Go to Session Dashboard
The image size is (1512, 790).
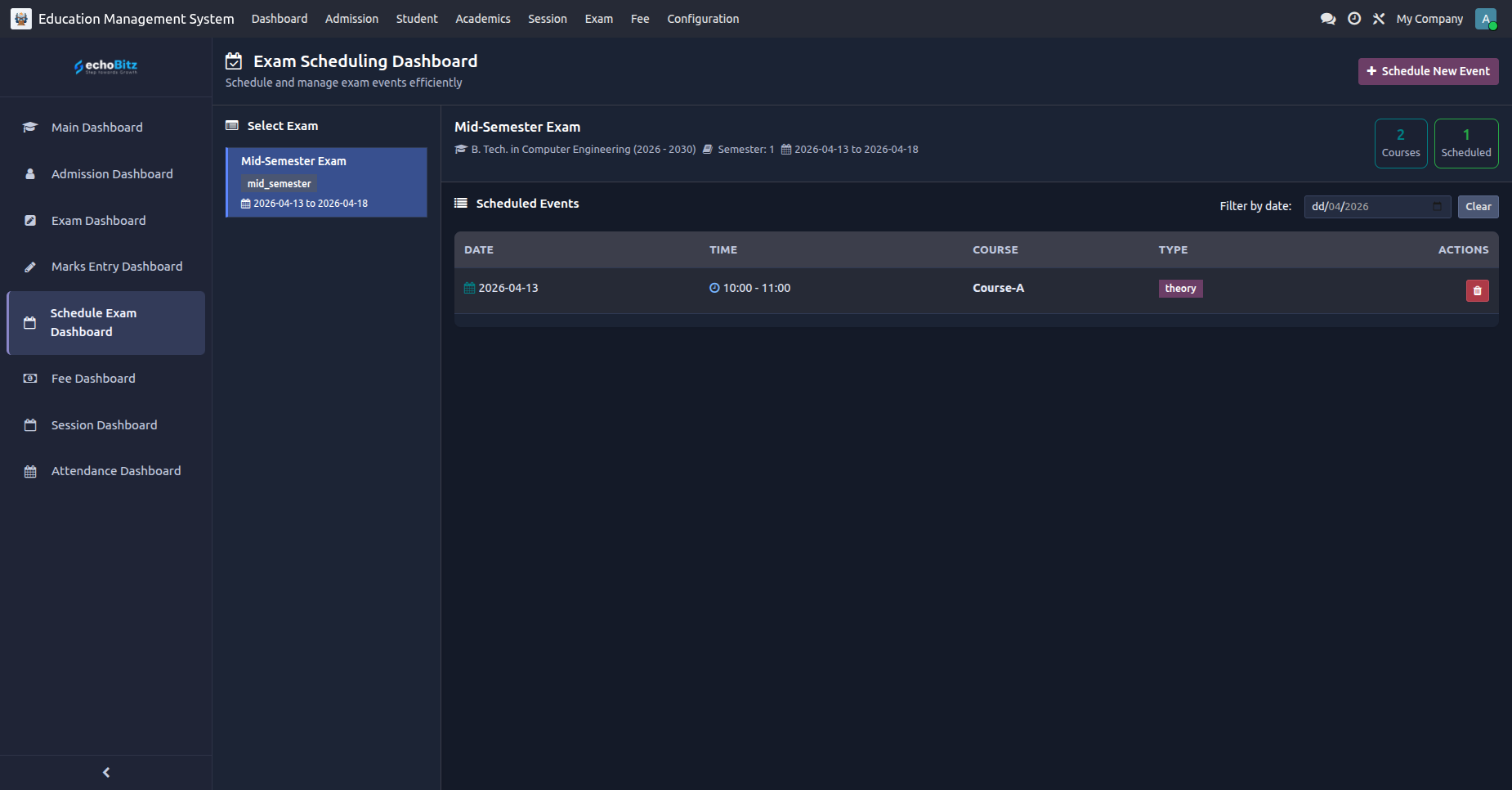tap(106, 425)
